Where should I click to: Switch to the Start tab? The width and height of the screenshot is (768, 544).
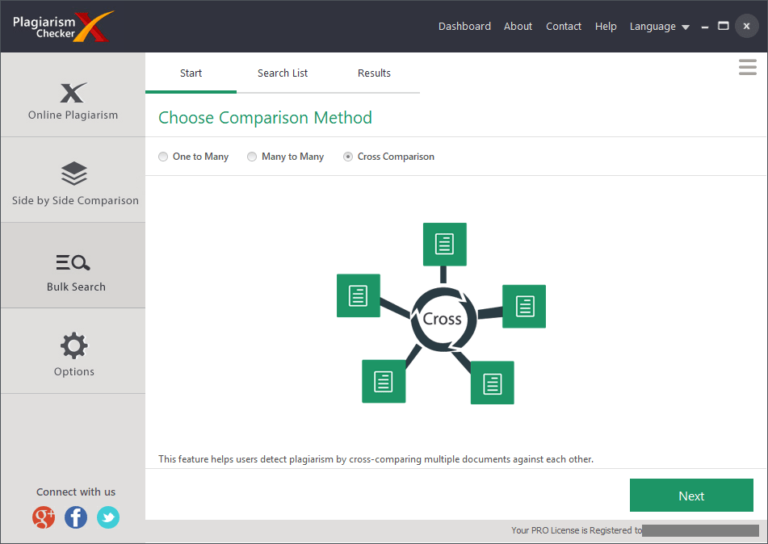[191, 73]
